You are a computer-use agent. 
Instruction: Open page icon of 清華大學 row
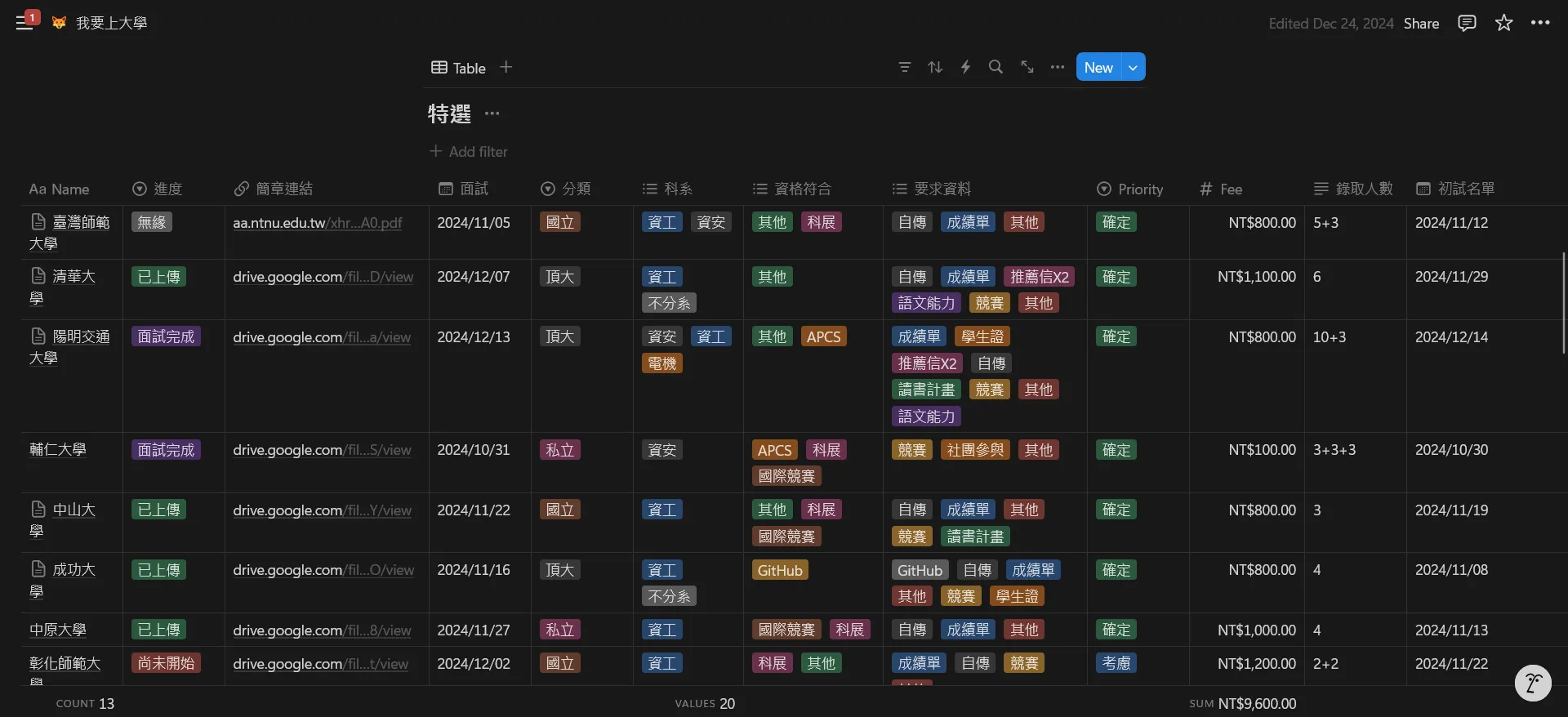point(38,275)
